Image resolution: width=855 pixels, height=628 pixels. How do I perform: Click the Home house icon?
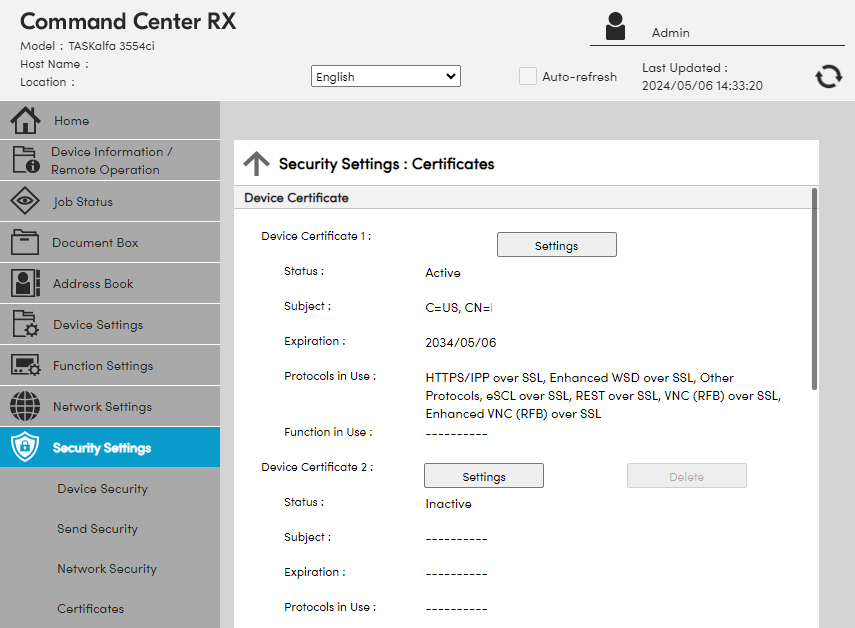click(25, 120)
